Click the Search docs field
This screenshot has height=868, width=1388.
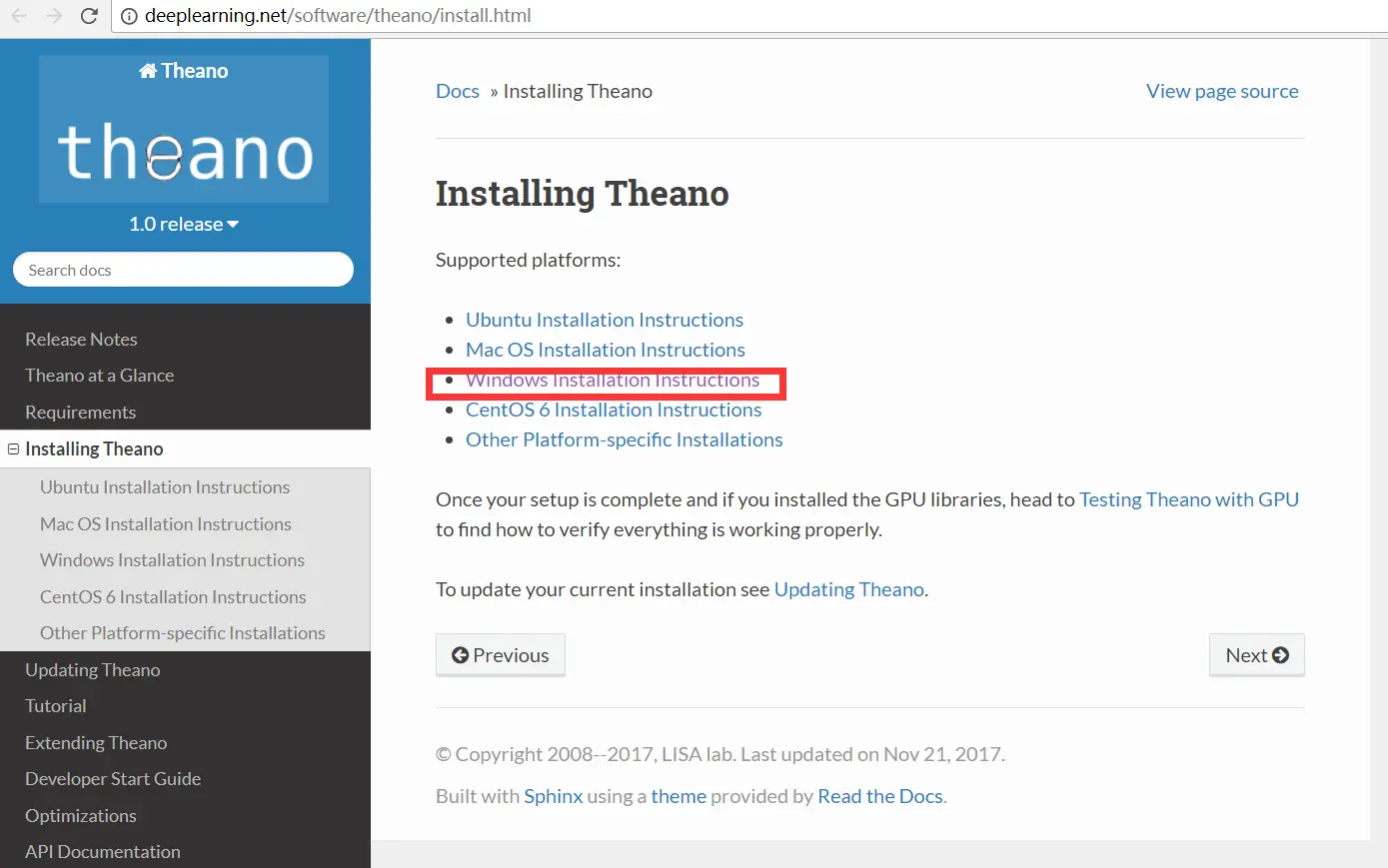click(184, 270)
